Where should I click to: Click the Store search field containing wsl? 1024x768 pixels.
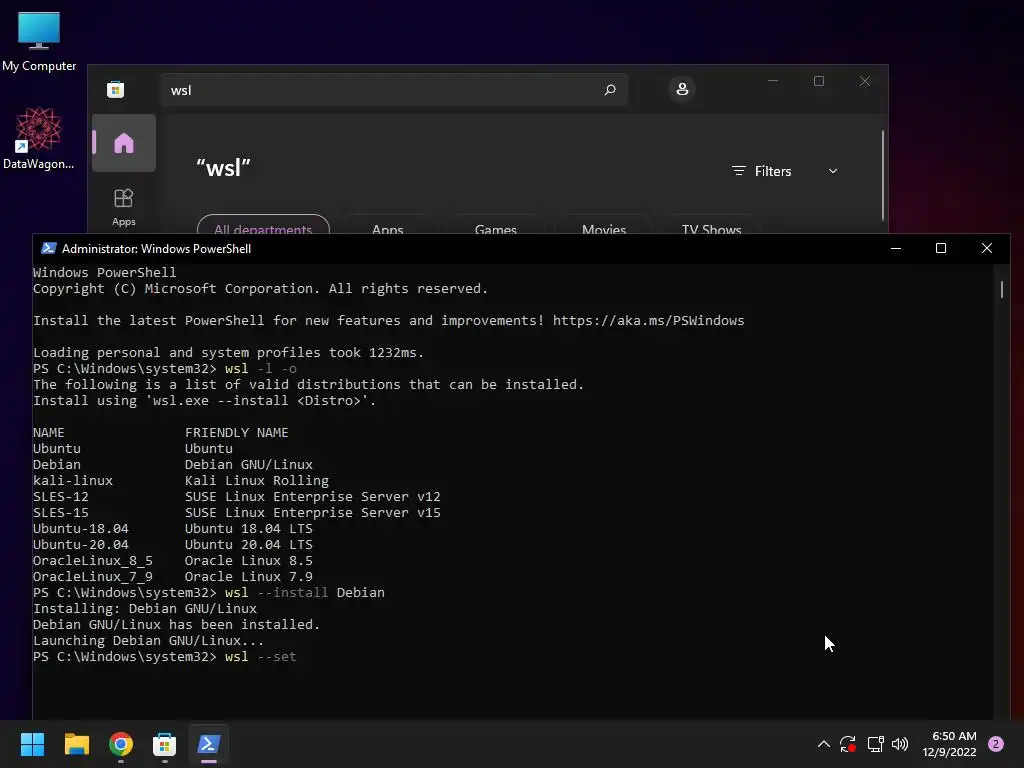(x=394, y=89)
